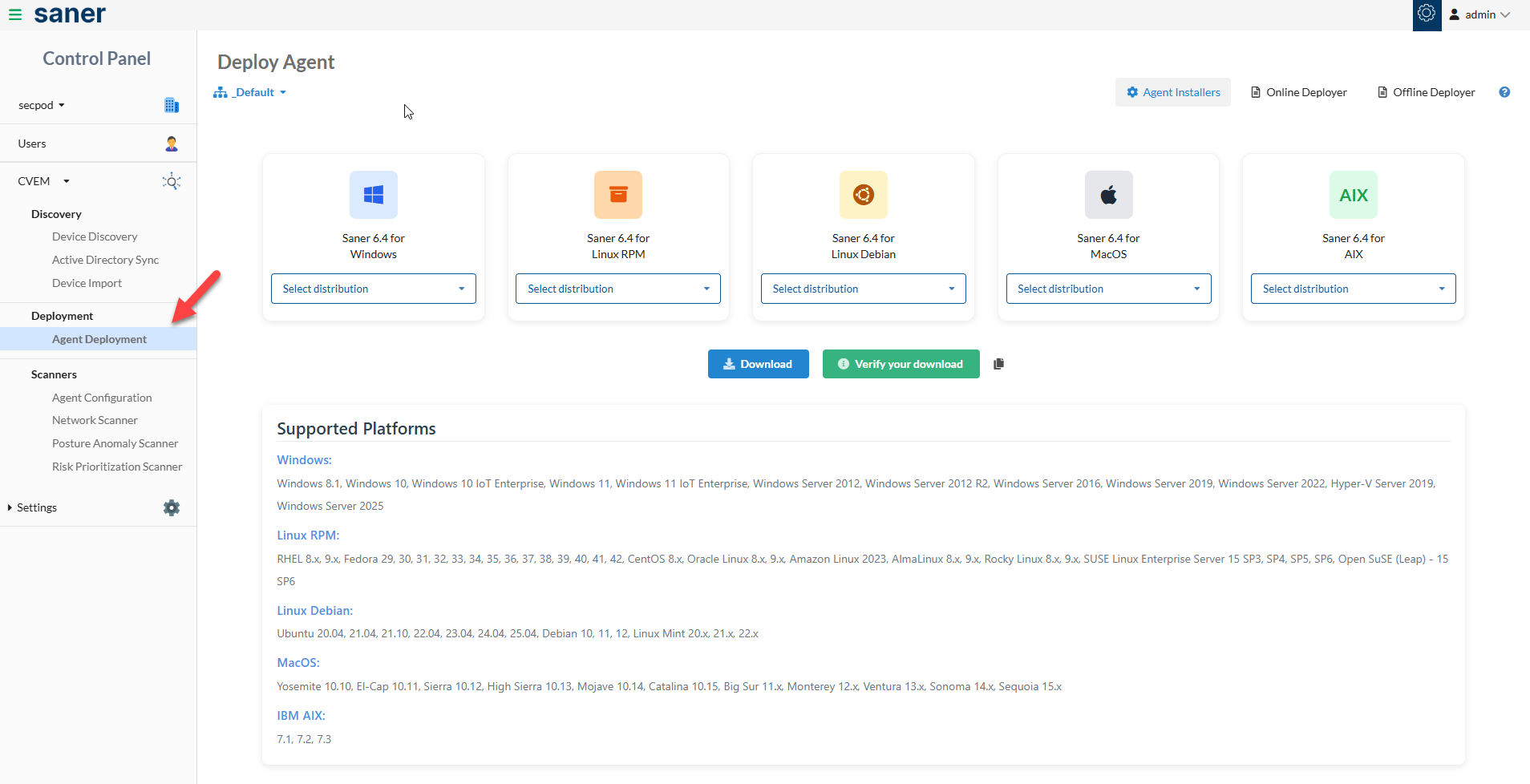Open the secpod organization dropdown

click(41, 104)
